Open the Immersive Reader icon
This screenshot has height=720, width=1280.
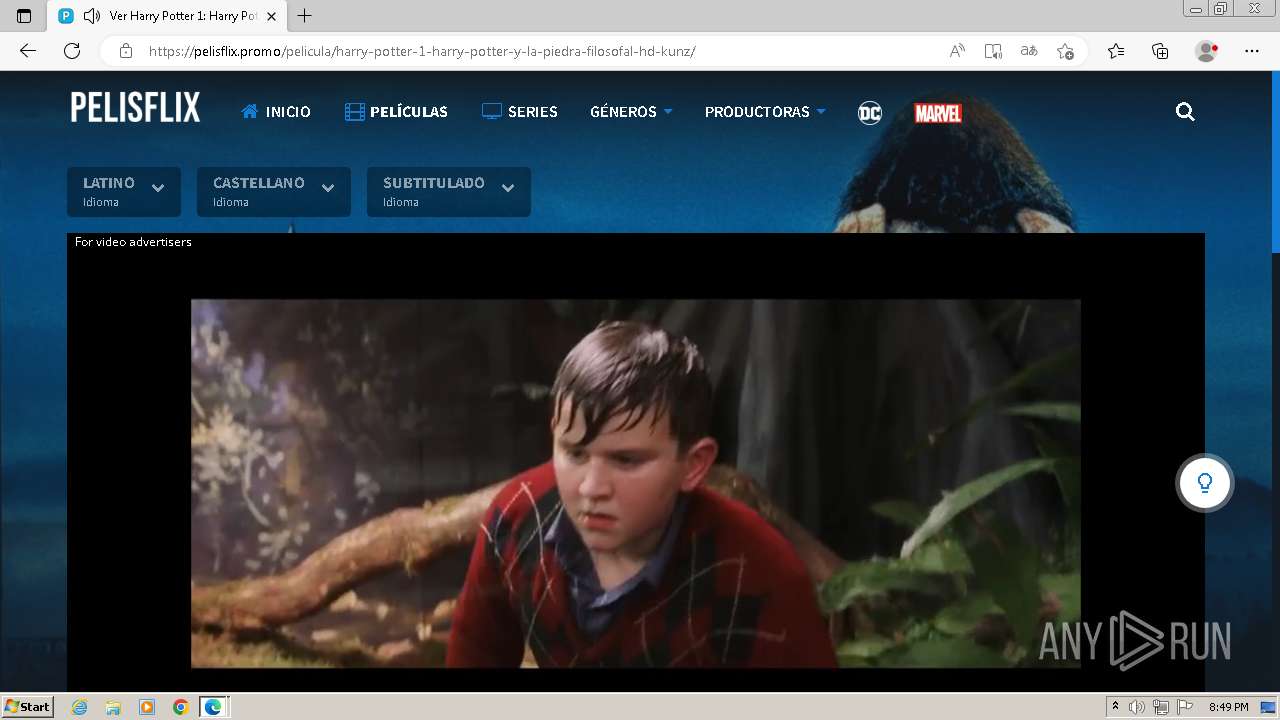pyautogui.click(x=993, y=51)
